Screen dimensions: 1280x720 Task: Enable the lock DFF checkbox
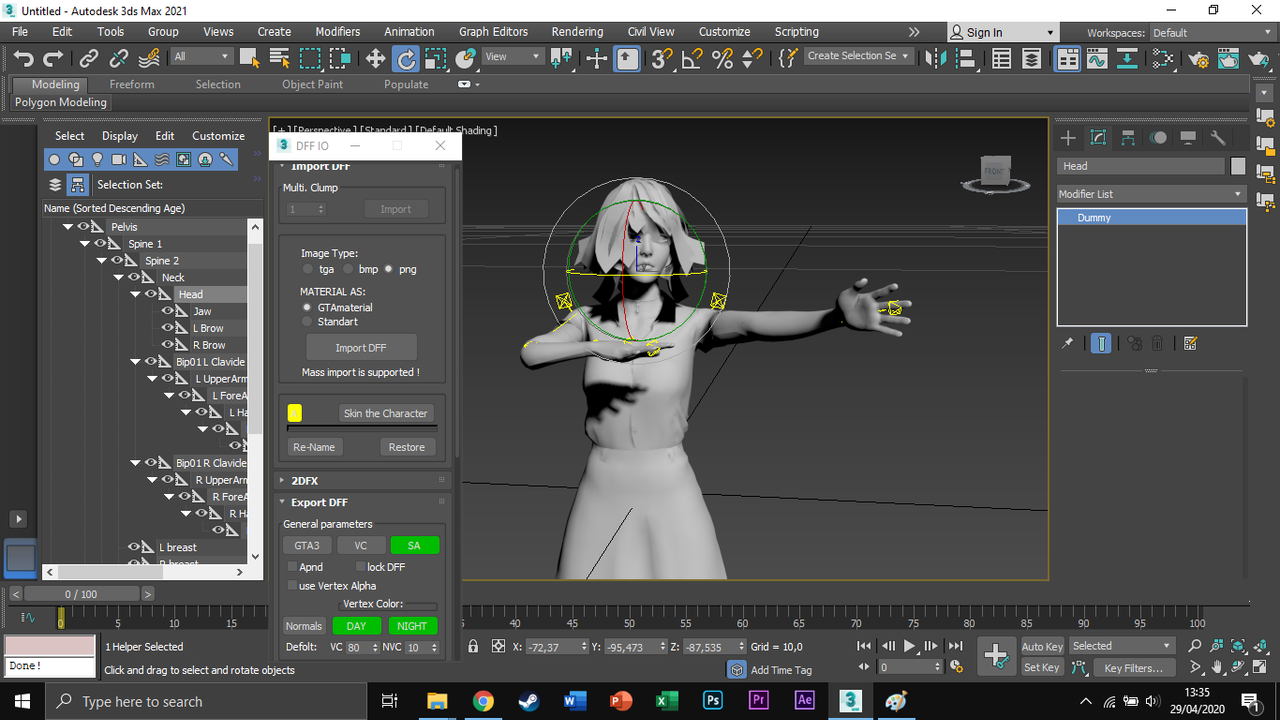[360, 567]
